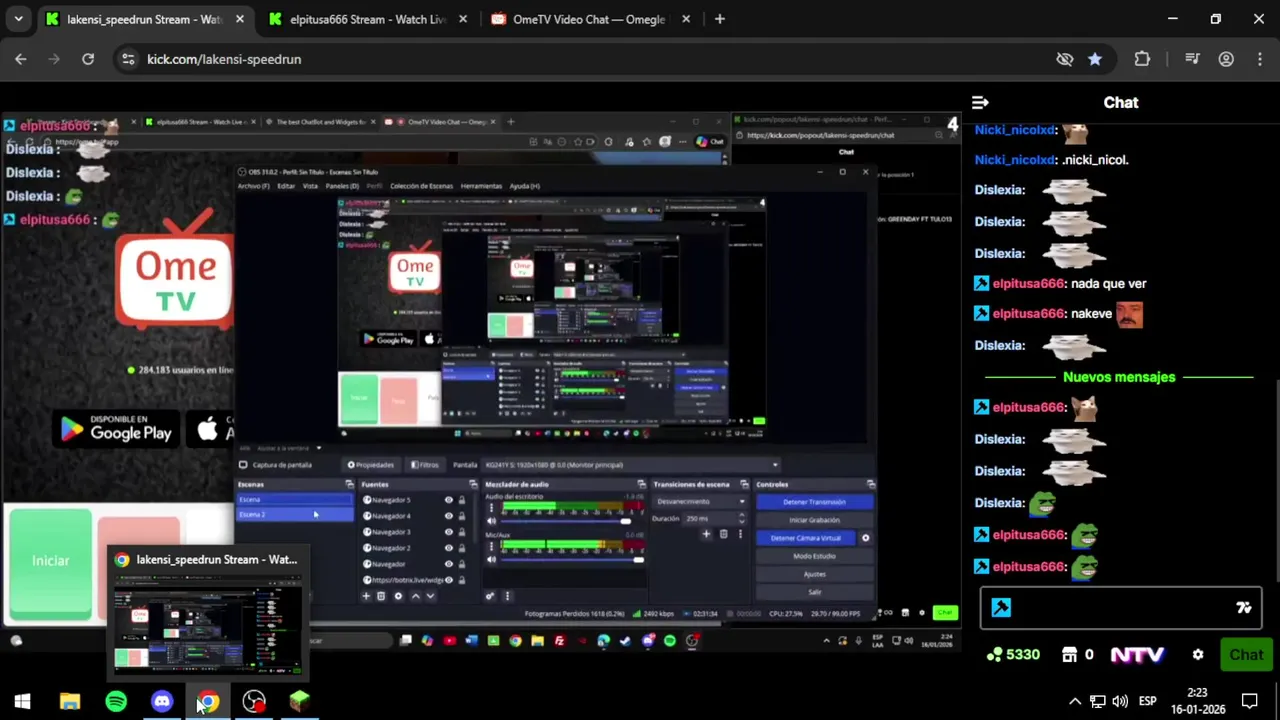Image resolution: width=1280 pixels, height=720 pixels.
Task: Open Spotify from the taskbar
Action: [116, 701]
